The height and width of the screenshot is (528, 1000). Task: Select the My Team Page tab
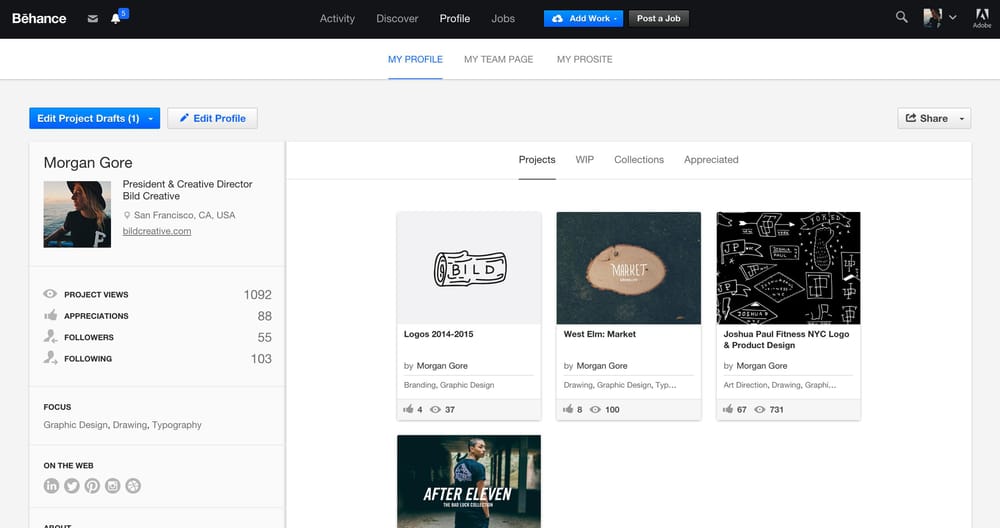pyautogui.click(x=499, y=59)
